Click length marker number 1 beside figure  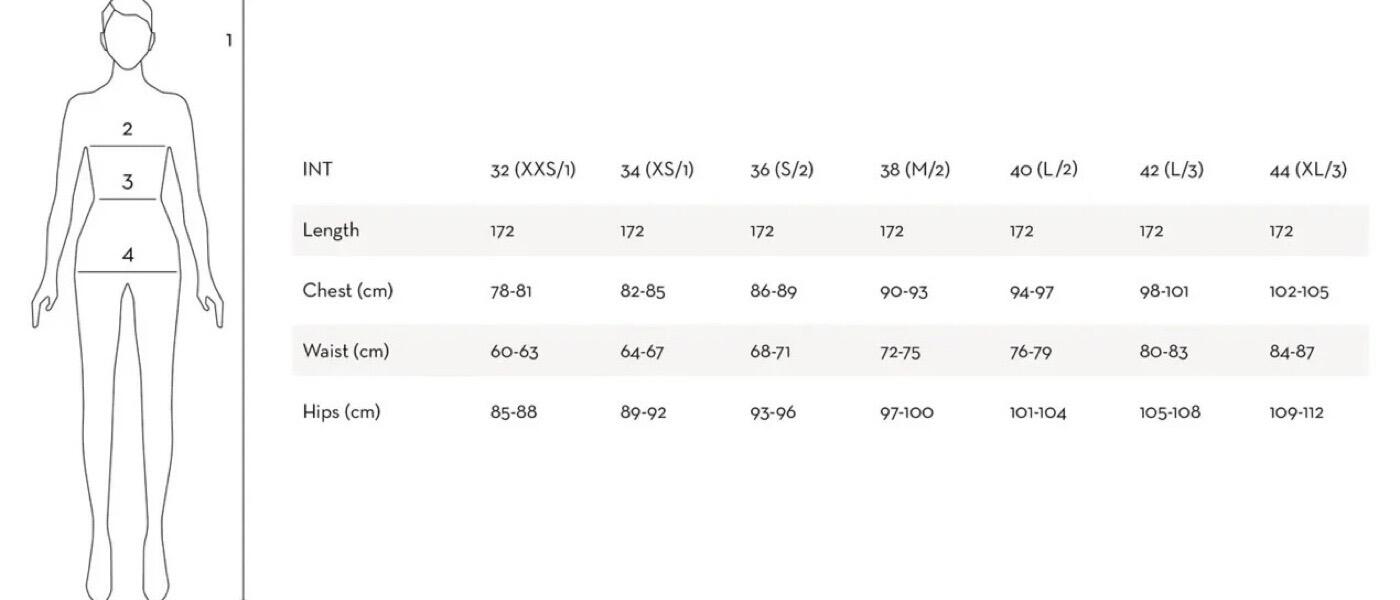point(229,40)
